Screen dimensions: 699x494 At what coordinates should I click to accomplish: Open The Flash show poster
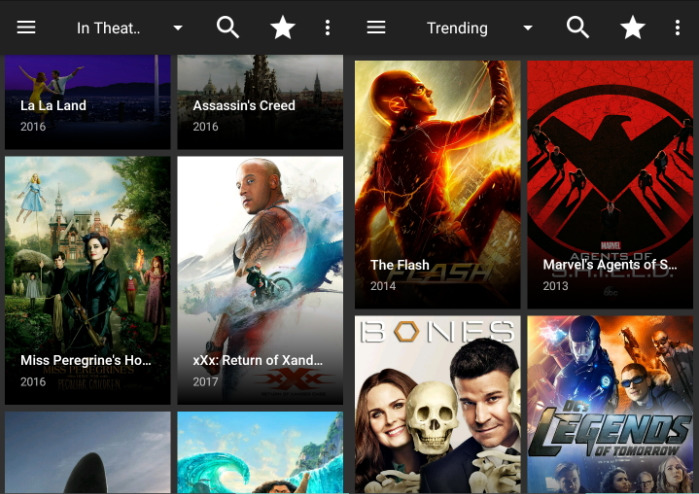tap(437, 185)
